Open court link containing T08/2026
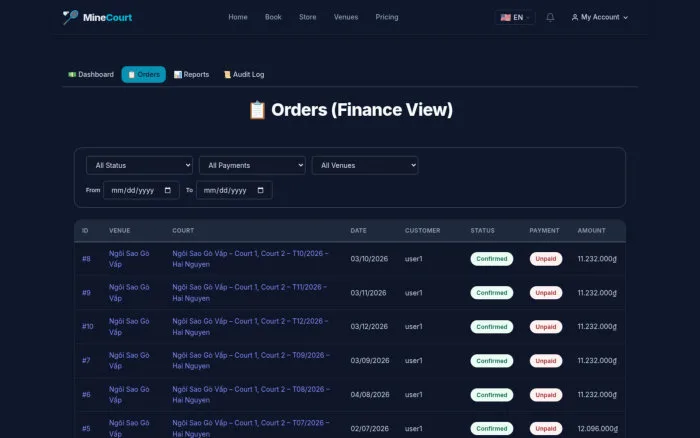This screenshot has width=700, height=438. click(x=251, y=395)
